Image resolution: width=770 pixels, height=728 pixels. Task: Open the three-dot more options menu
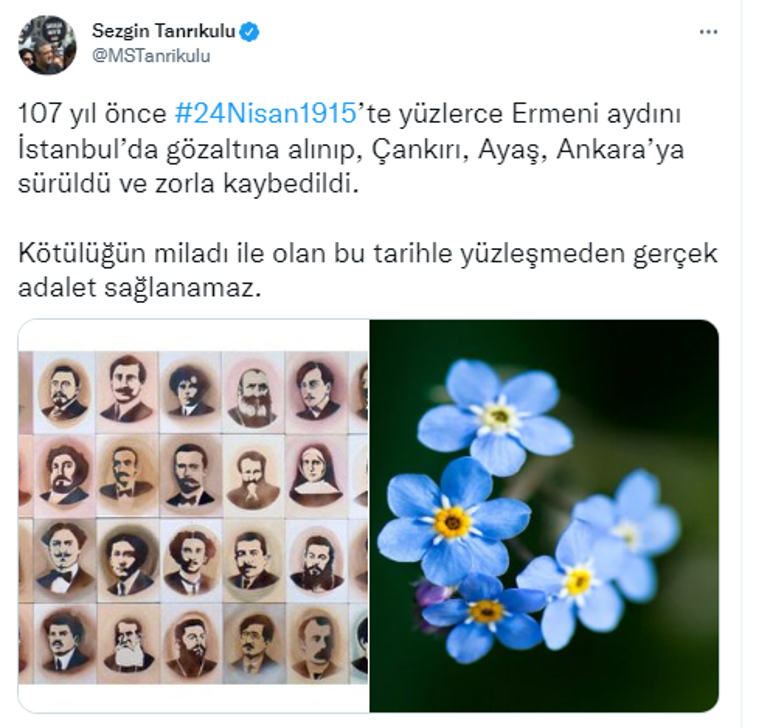pos(708,32)
